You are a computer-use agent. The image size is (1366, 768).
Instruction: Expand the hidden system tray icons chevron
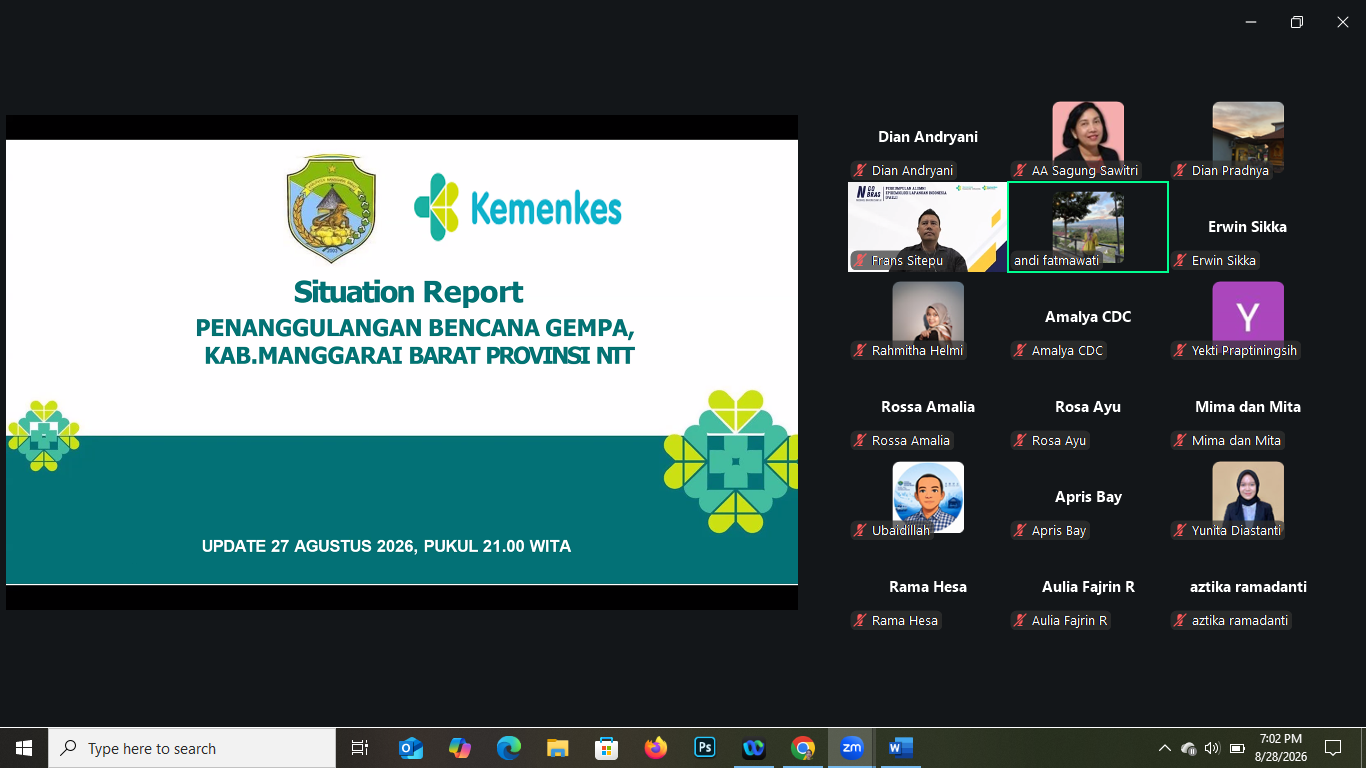pos(1164,748)
